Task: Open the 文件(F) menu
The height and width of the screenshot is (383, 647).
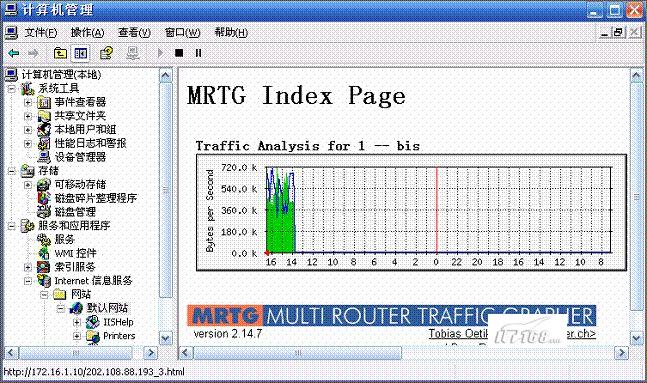Action: pos(40,33)
